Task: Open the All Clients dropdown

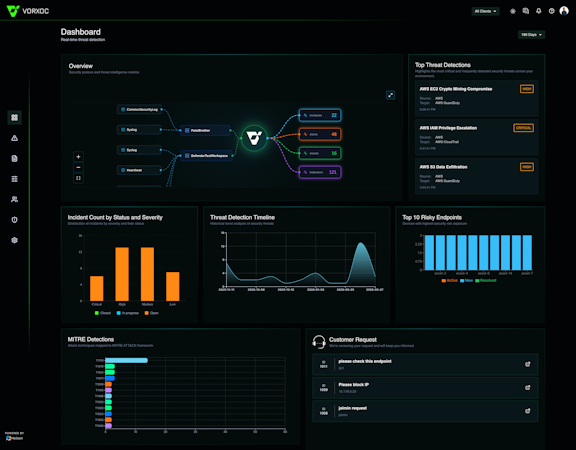Action: (x=485, y=11)
